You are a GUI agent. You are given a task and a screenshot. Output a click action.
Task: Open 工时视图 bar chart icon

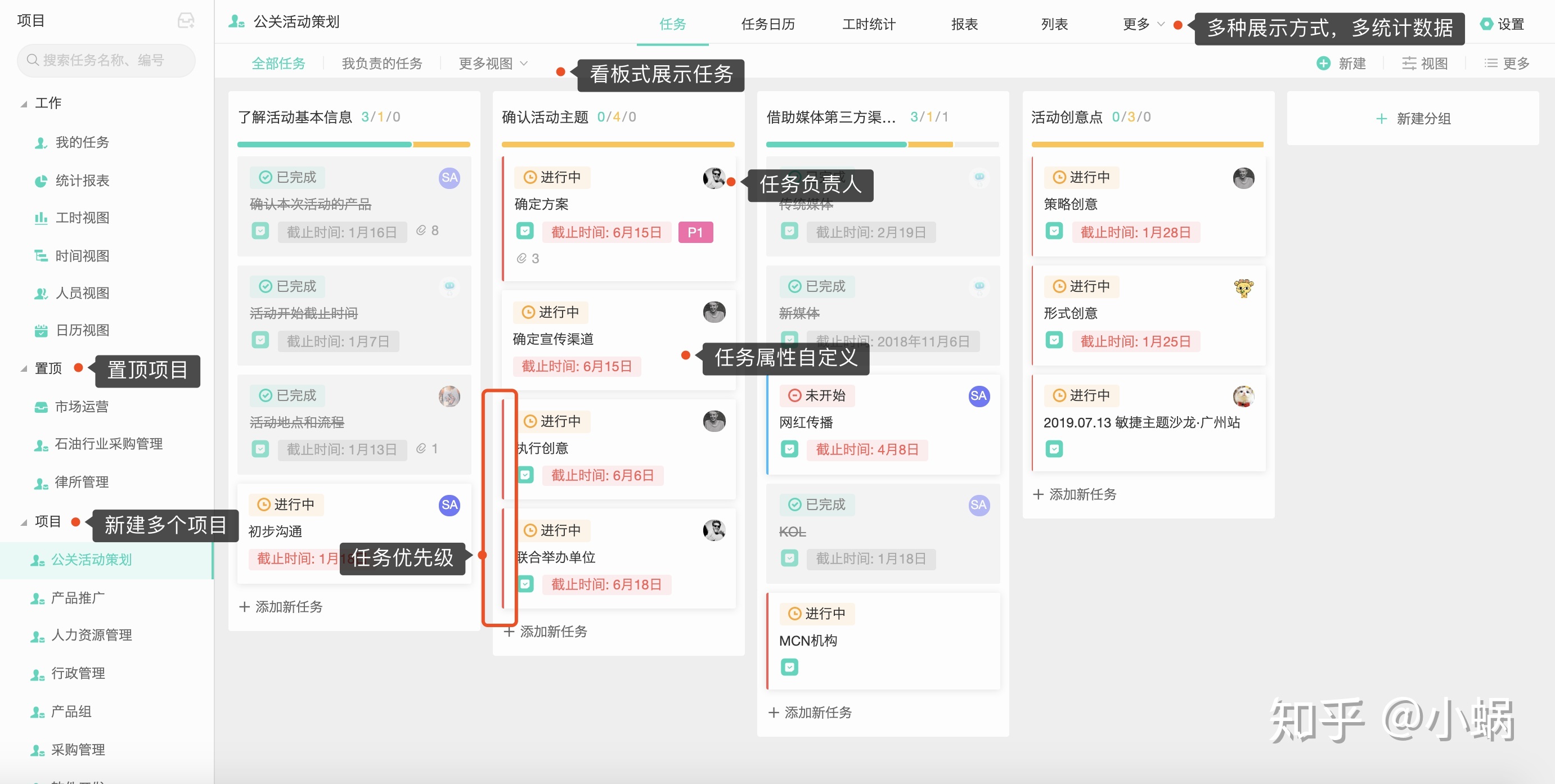point(41,218)
